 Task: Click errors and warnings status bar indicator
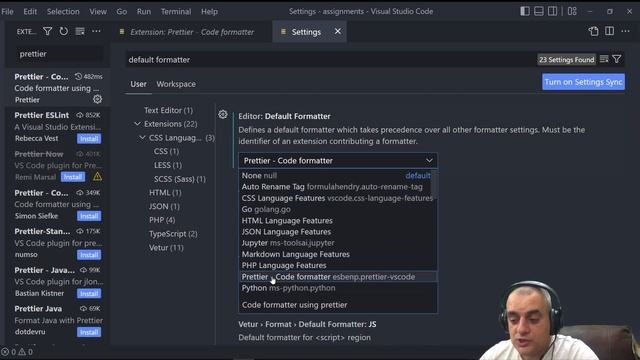point(17,352)
